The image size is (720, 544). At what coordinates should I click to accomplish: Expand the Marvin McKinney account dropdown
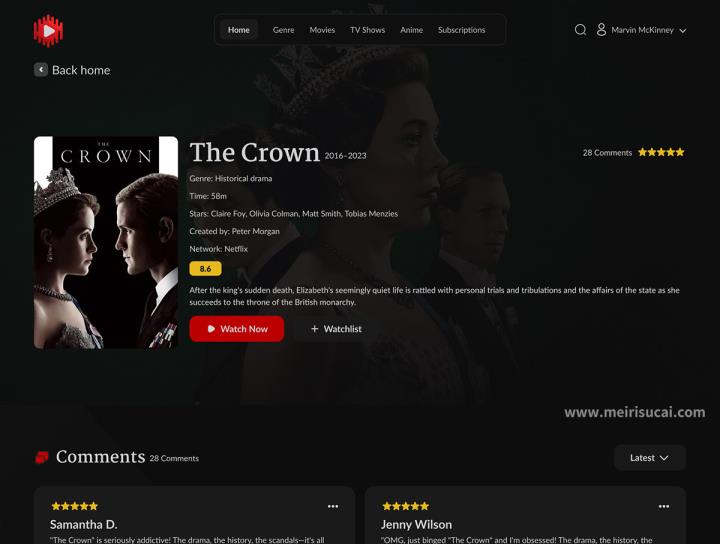(683, 31)
